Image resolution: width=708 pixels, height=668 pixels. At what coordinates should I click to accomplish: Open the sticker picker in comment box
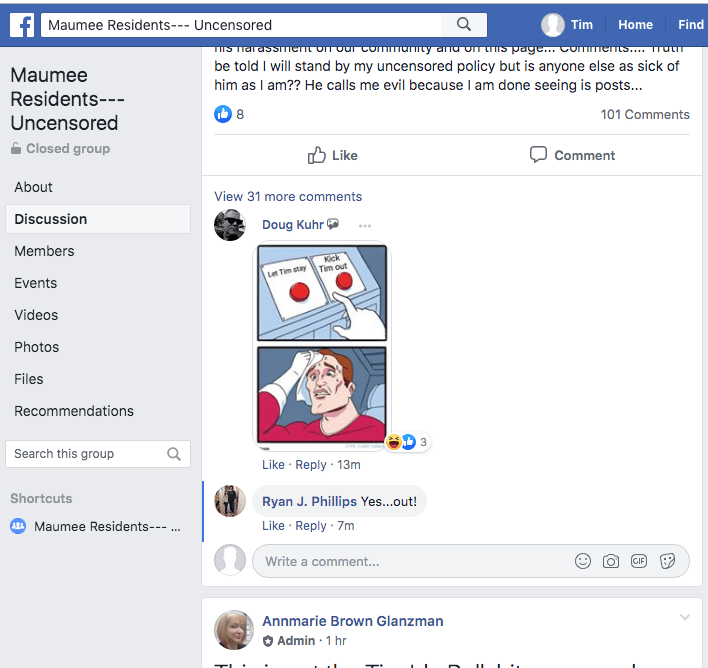(x=667, y=561)
